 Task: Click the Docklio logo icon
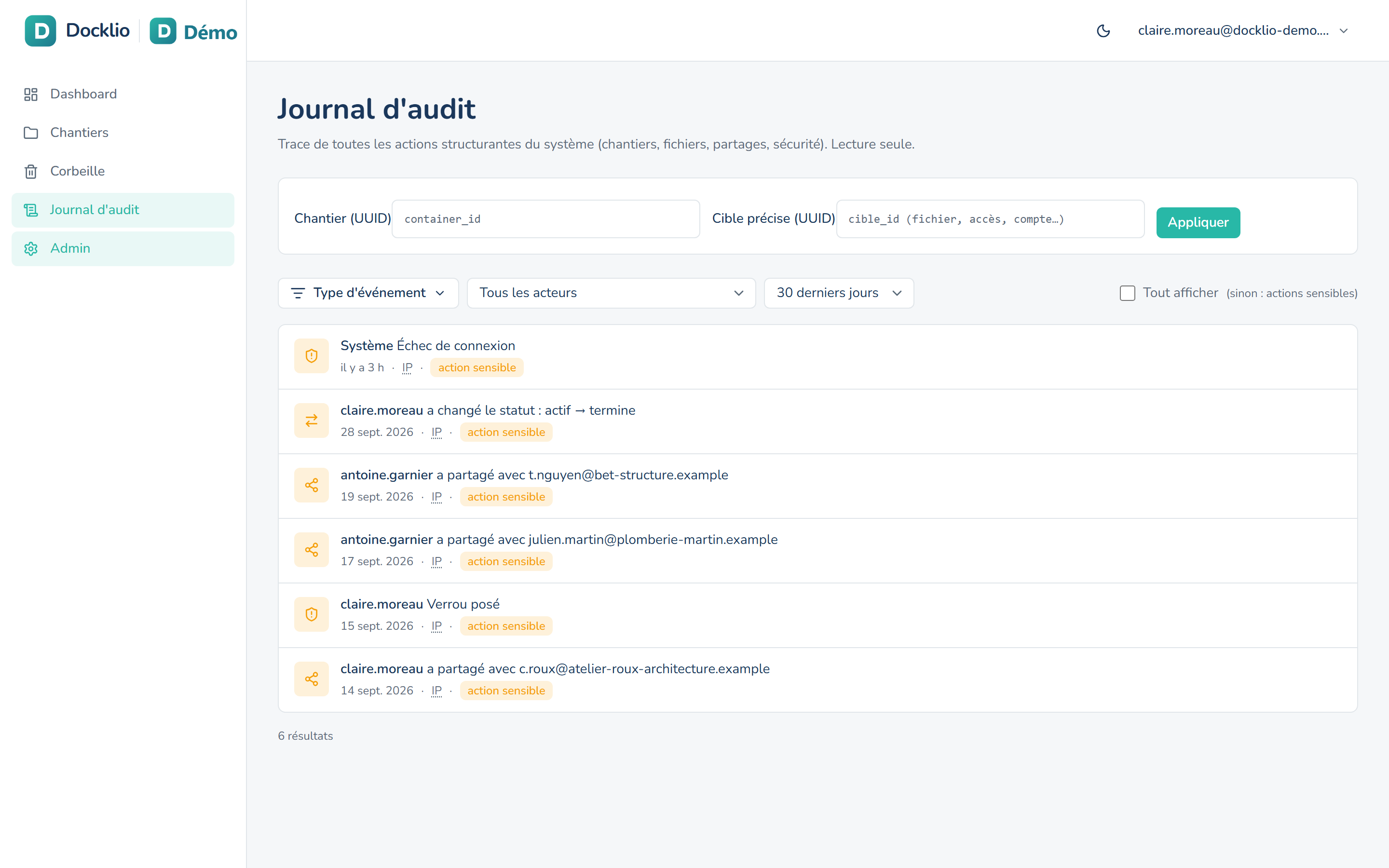[x=40, y=30]
